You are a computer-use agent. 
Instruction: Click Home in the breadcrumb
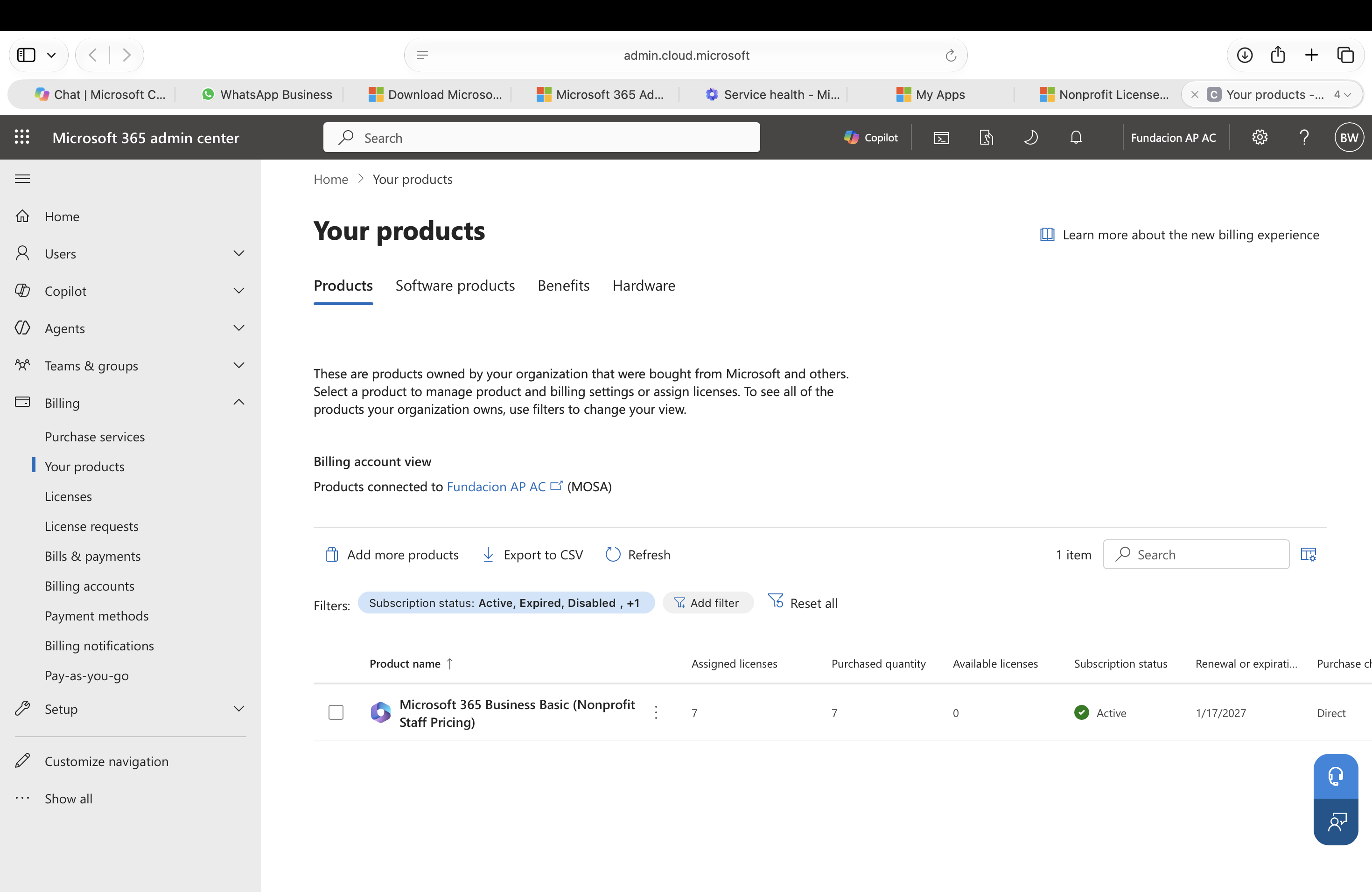(x=330, y=179)
